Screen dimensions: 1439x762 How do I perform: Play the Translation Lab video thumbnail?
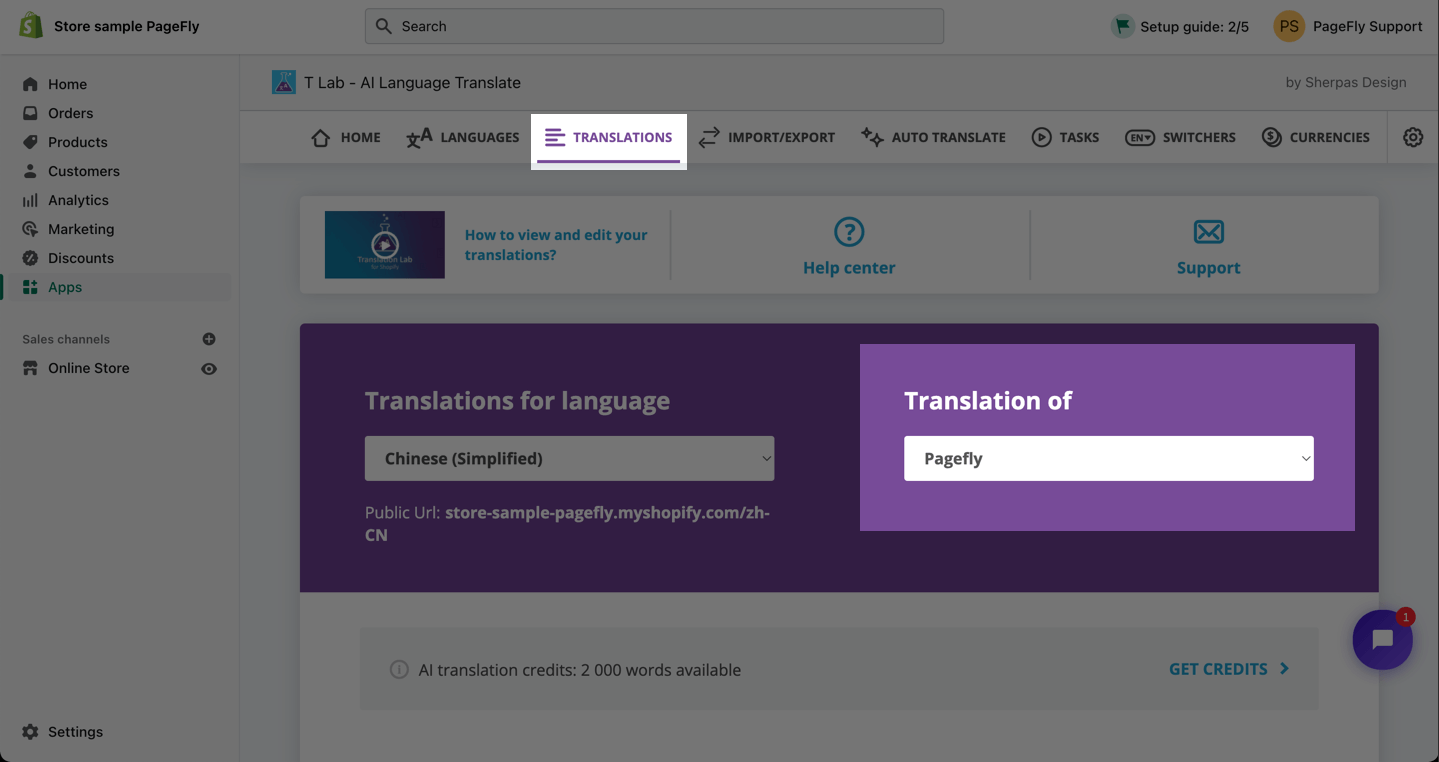(x=385, y=244)
